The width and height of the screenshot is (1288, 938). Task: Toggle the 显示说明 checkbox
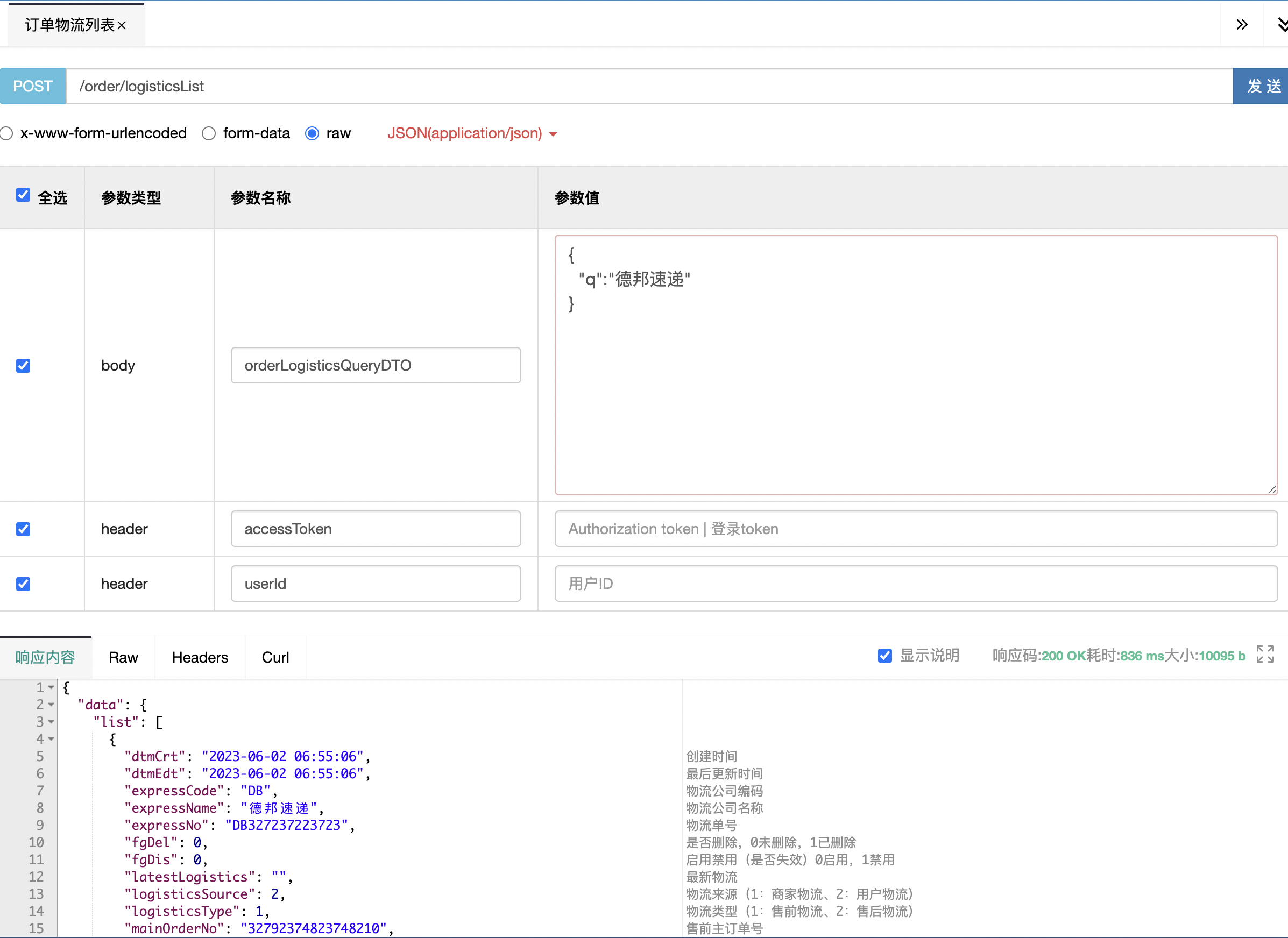pyautogui.click(x=885, y=656)
